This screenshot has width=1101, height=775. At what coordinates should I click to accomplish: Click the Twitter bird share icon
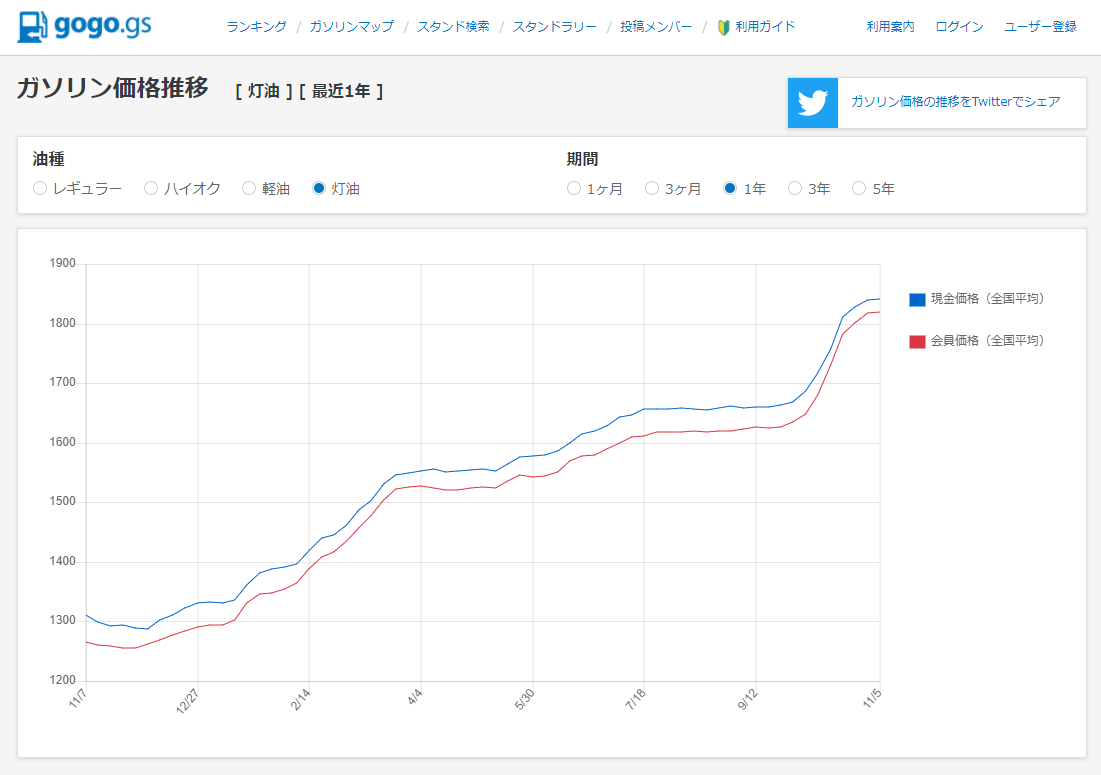point(812,102)
